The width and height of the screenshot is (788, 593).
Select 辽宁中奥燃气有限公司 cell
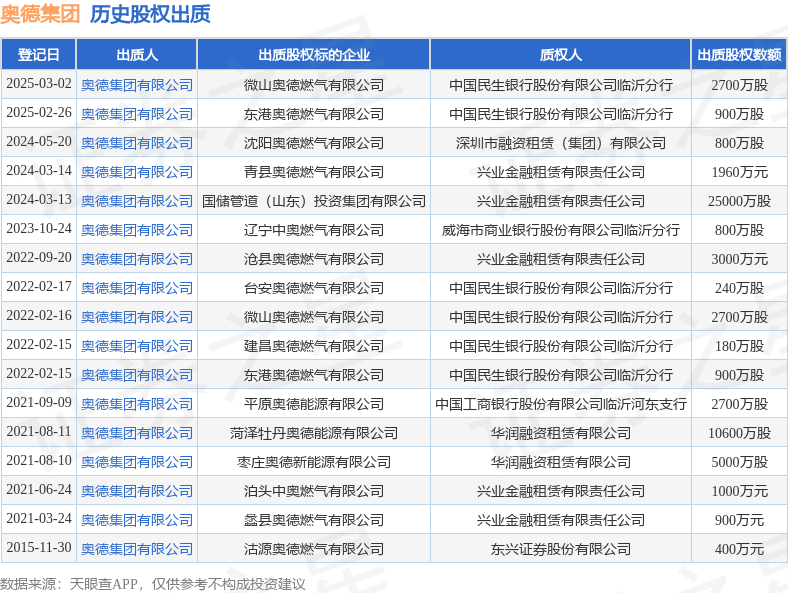(x=314, y=230)
